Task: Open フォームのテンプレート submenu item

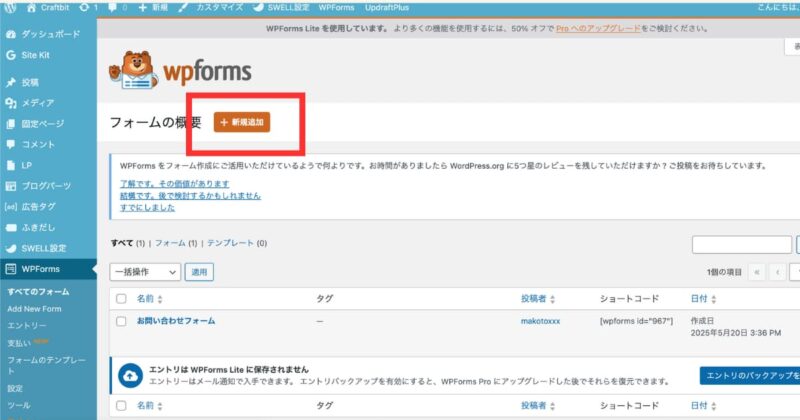Action: click(x=46, y=365)
